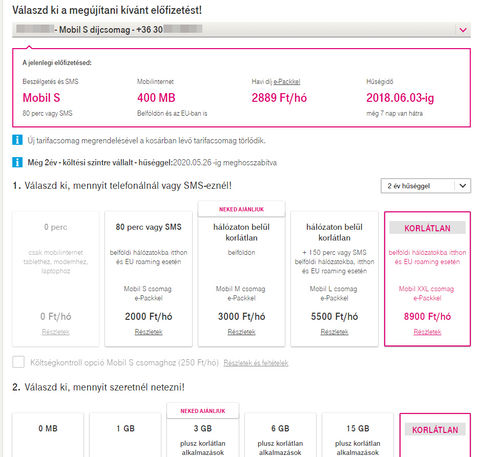Click the 'még 7 nap van hátra' text
480x457 pixels.
tap(394, 113)
